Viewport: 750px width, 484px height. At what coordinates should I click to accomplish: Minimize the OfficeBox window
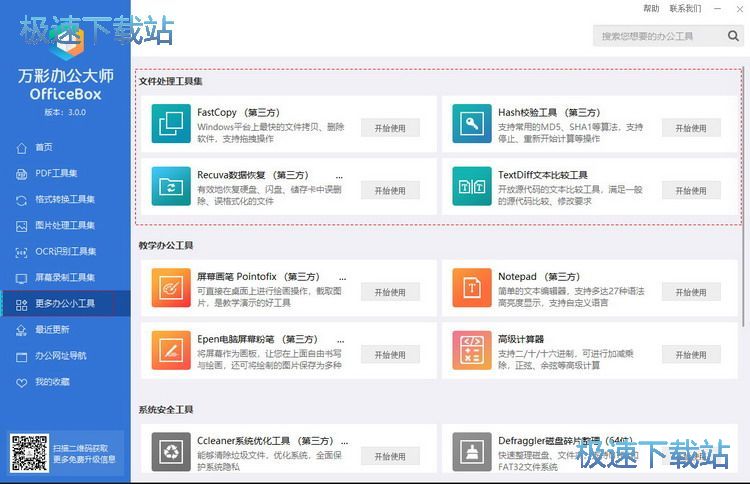717,9
